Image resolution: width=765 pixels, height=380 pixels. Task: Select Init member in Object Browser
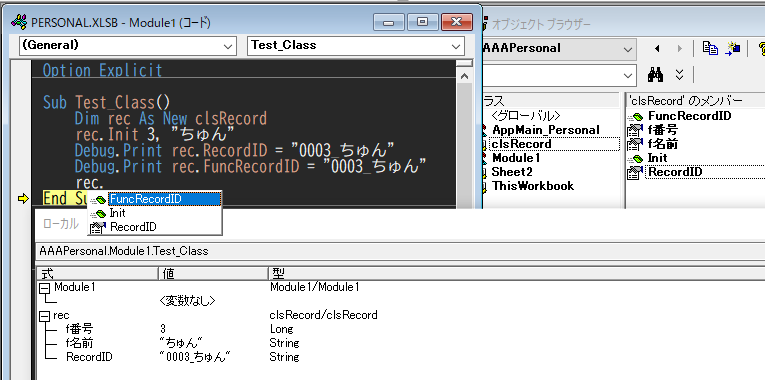[x=657, y=158]
